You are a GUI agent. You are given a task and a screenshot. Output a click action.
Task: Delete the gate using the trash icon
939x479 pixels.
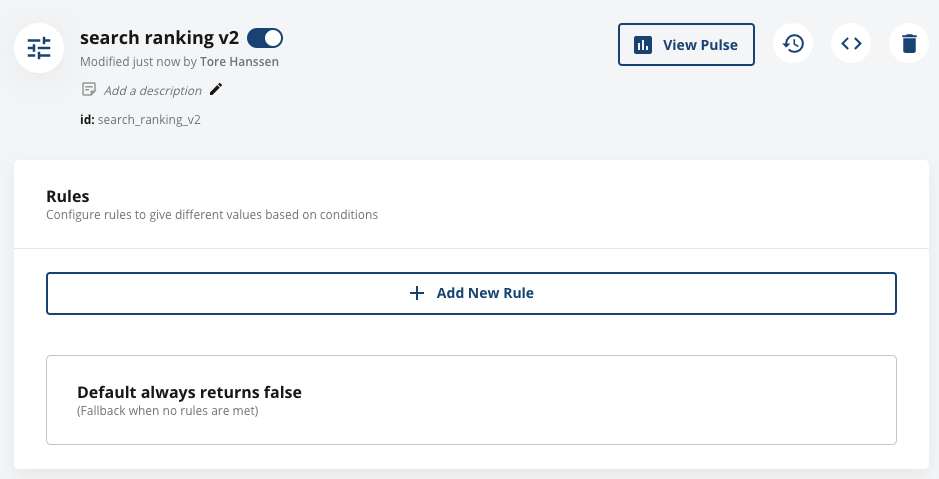(x=909, y=44)
